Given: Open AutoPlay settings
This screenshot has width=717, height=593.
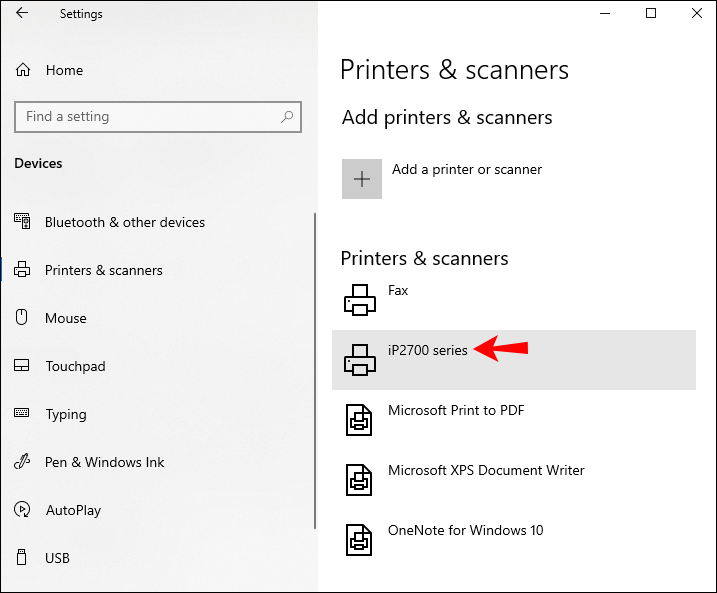Looking at the screenshot, I should pos(73,510).
